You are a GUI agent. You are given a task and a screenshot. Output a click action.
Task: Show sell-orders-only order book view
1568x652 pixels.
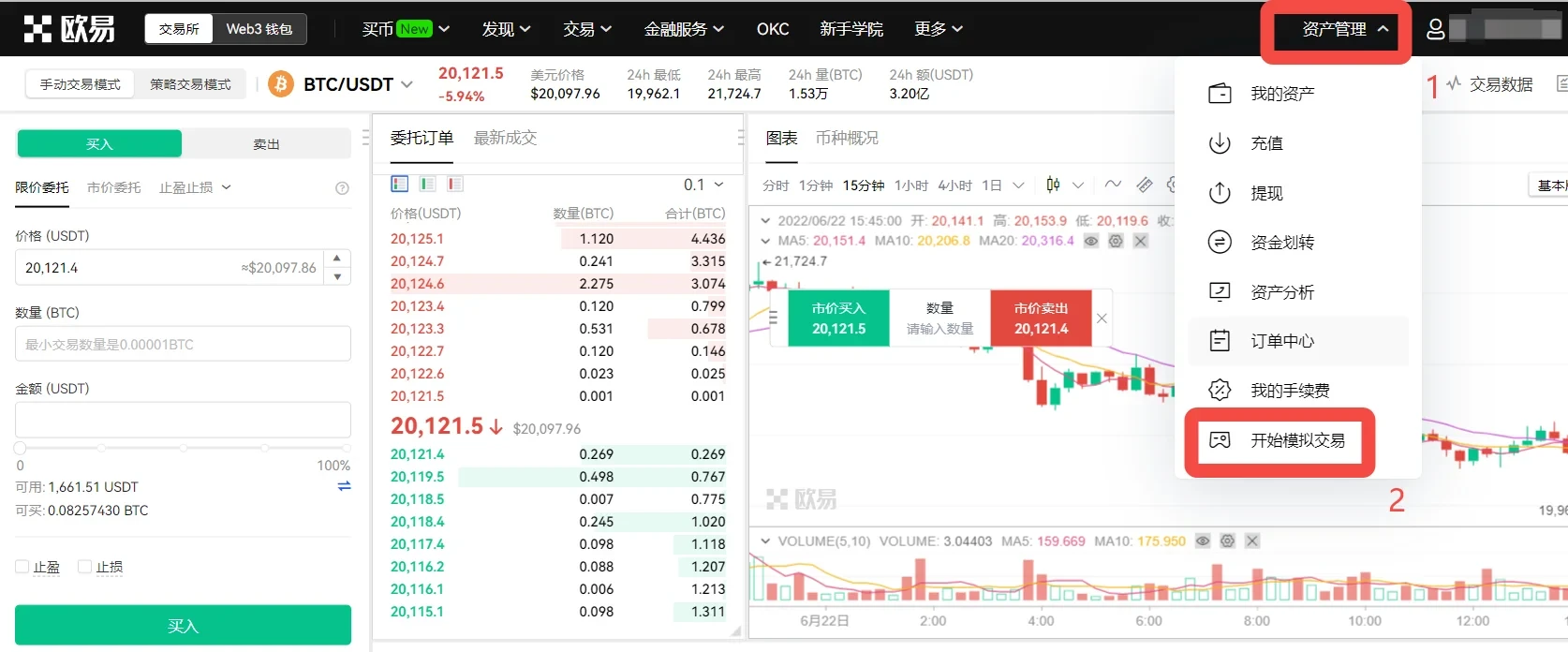(x=455, y=185)
